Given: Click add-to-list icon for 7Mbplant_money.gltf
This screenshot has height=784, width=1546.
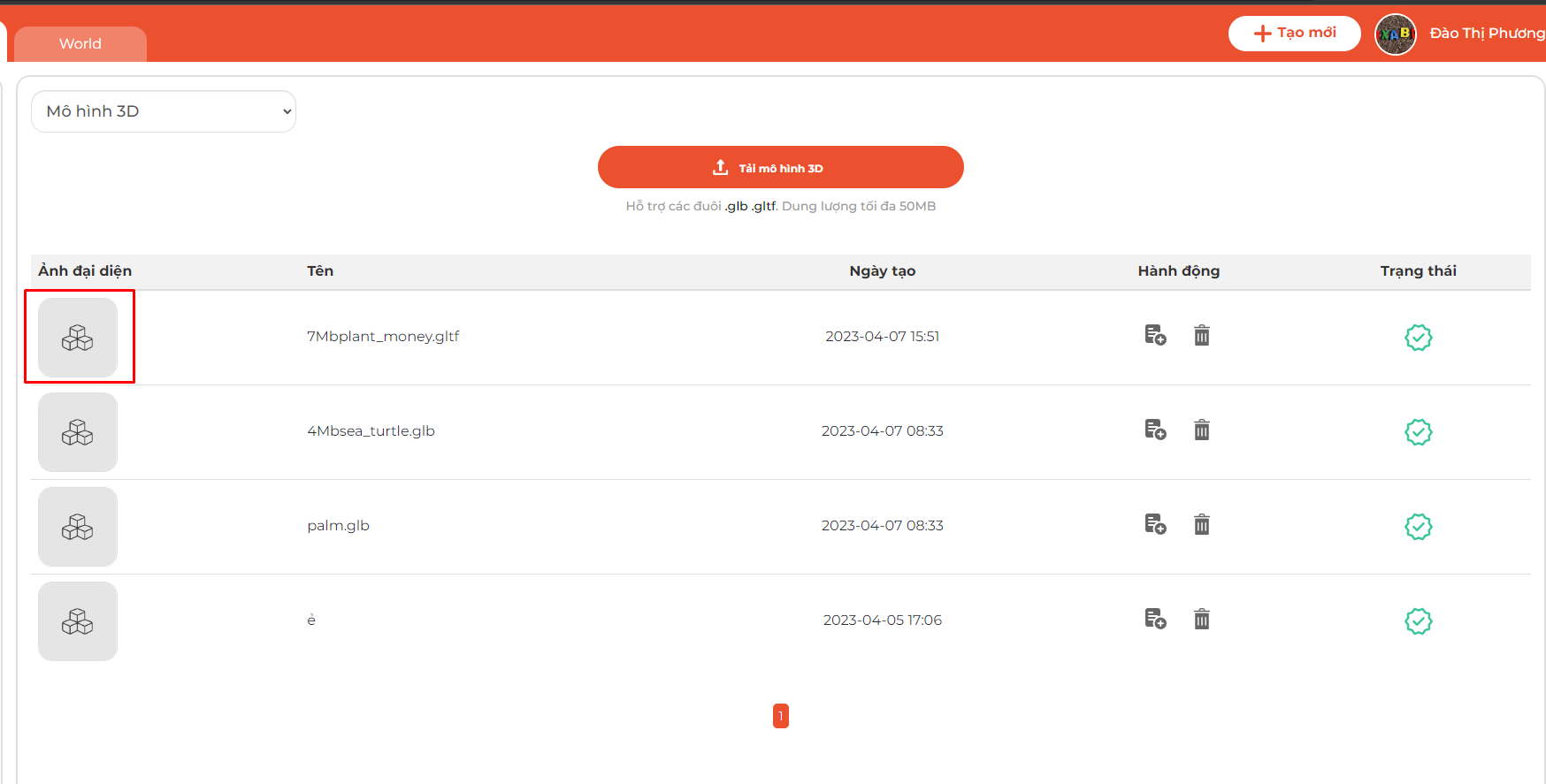Looking at the screenshot, I should (1155, 336).
